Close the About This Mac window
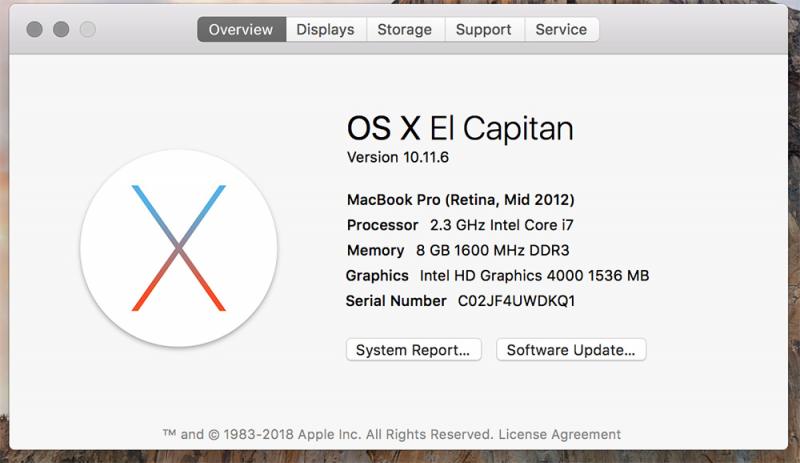 [x=35, y=30]
